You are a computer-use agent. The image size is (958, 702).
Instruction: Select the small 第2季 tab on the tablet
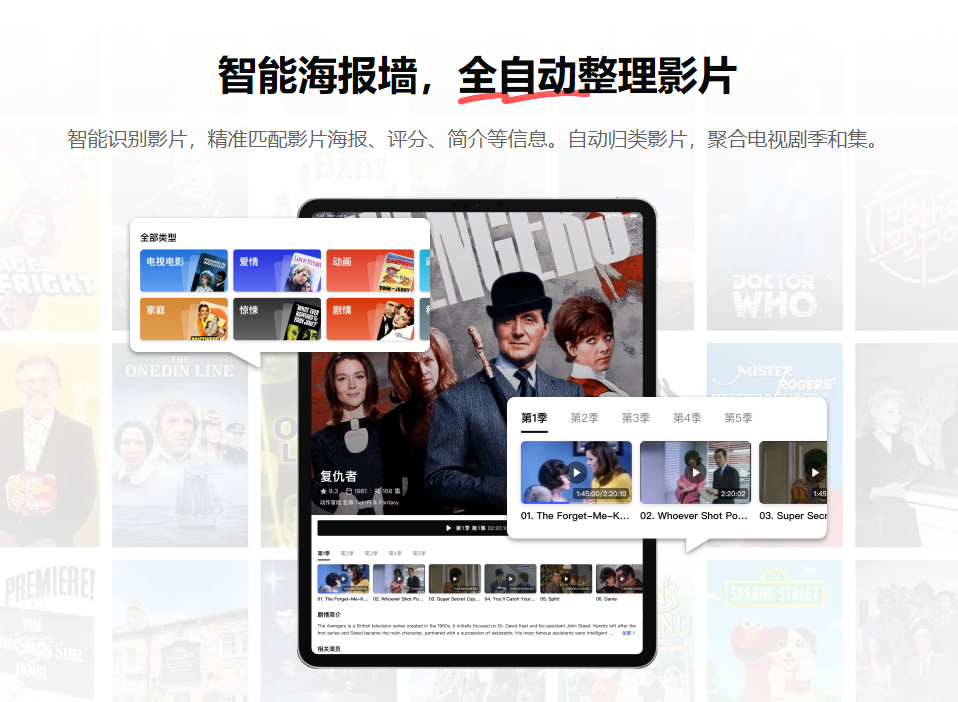coord(347,553)
